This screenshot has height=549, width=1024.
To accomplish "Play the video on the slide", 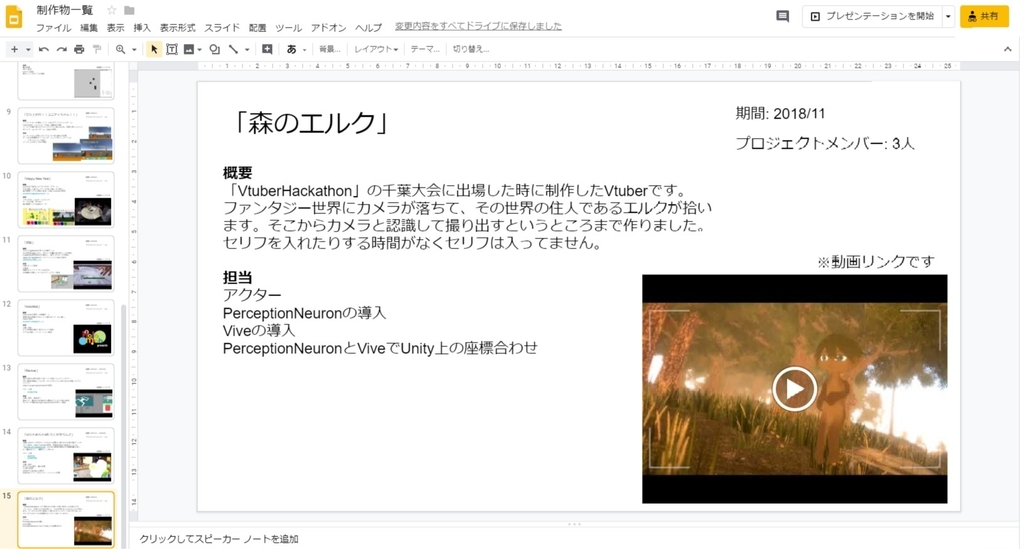I will [794, 388].
